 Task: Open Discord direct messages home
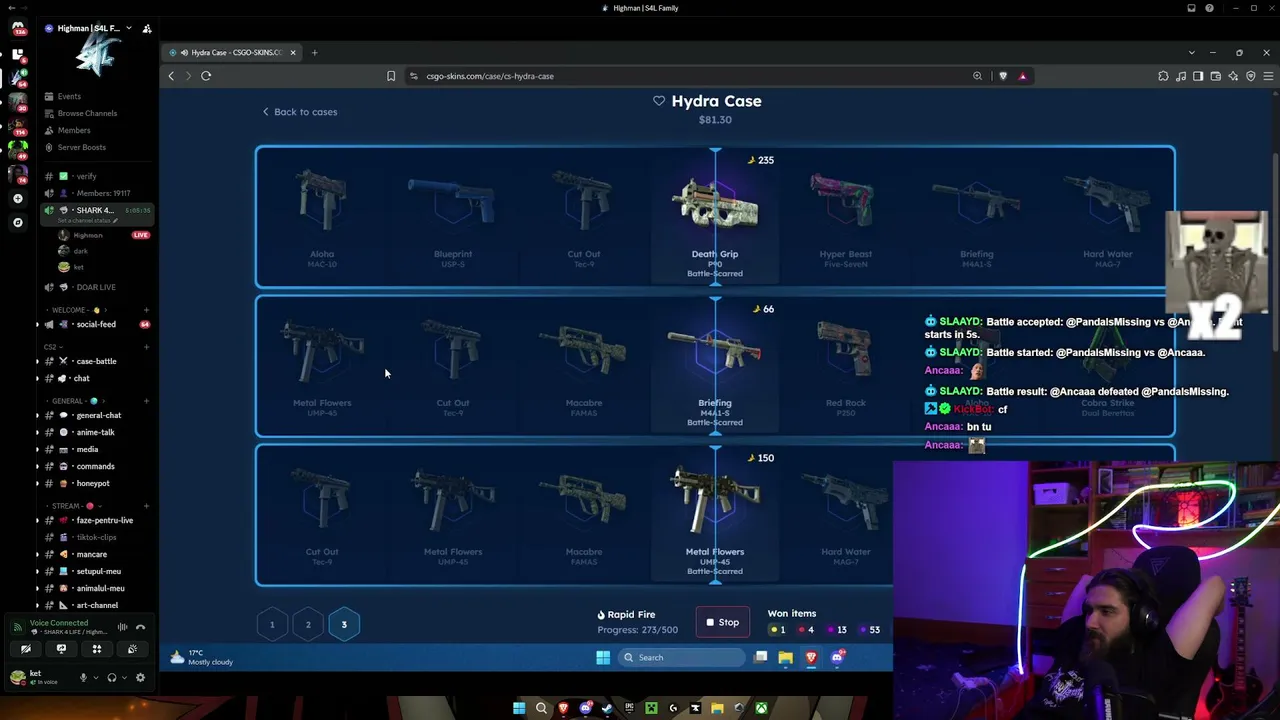(x=18, y=30)
